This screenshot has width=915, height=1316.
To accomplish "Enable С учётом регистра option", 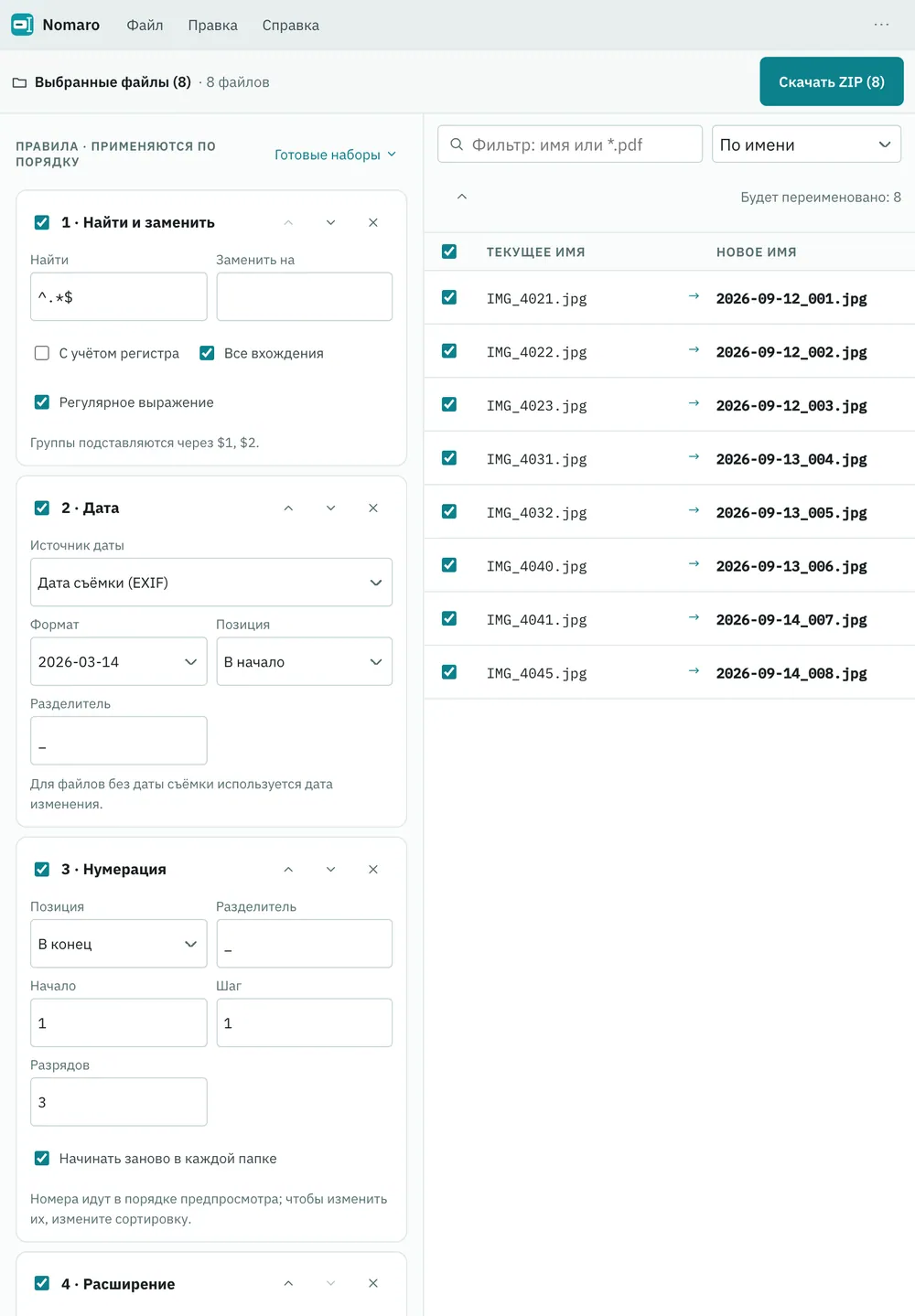I will point(42,353).
